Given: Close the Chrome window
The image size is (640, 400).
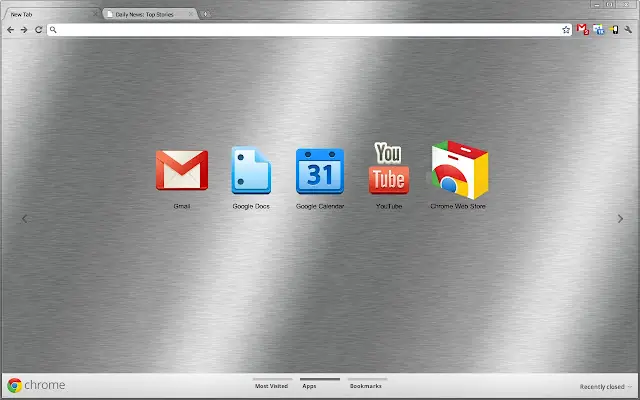Looking at the screenshot, I should click(x=627, y=4).
